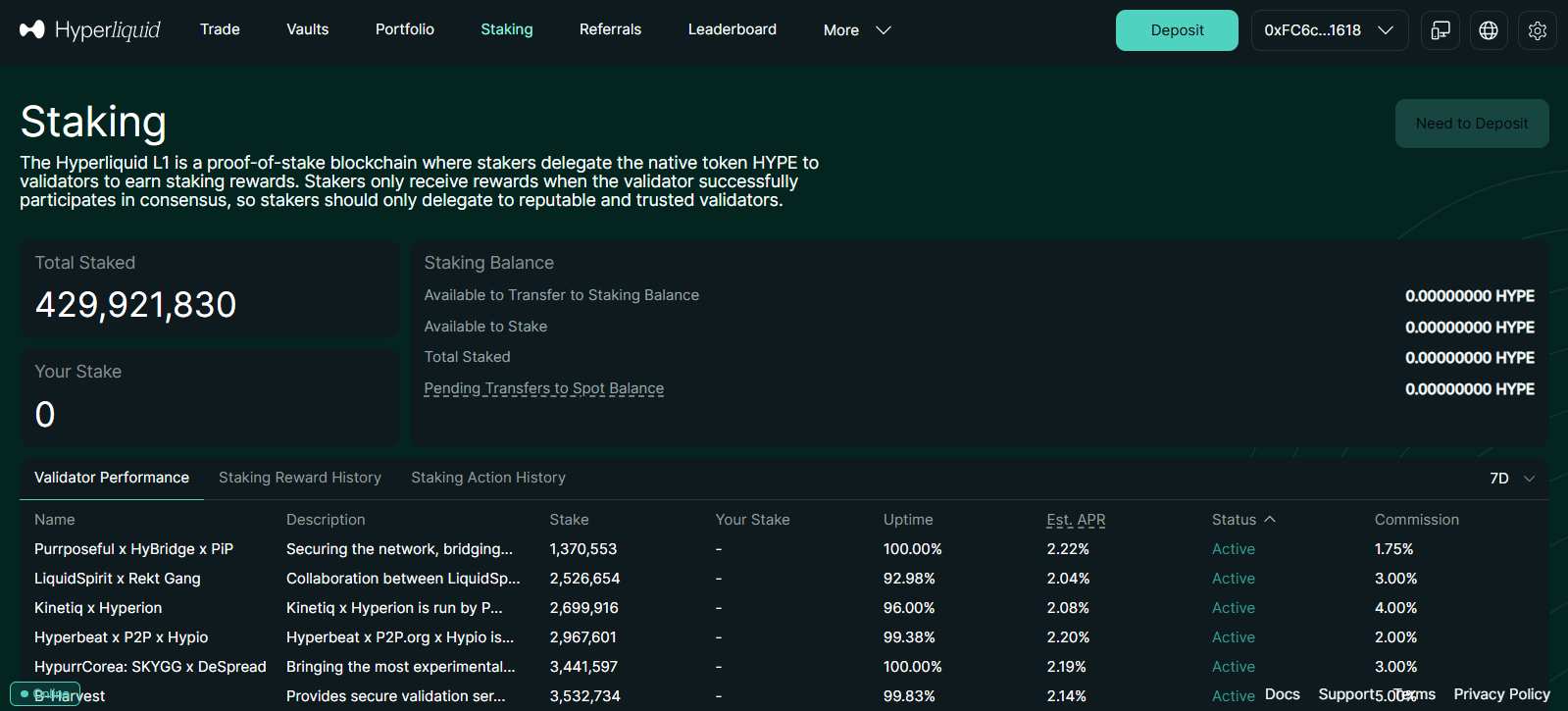Click description 'Kinetiq x Hyperion is run by P...'
Viewport: 1568px width, 711px height.
pos(394,608)
